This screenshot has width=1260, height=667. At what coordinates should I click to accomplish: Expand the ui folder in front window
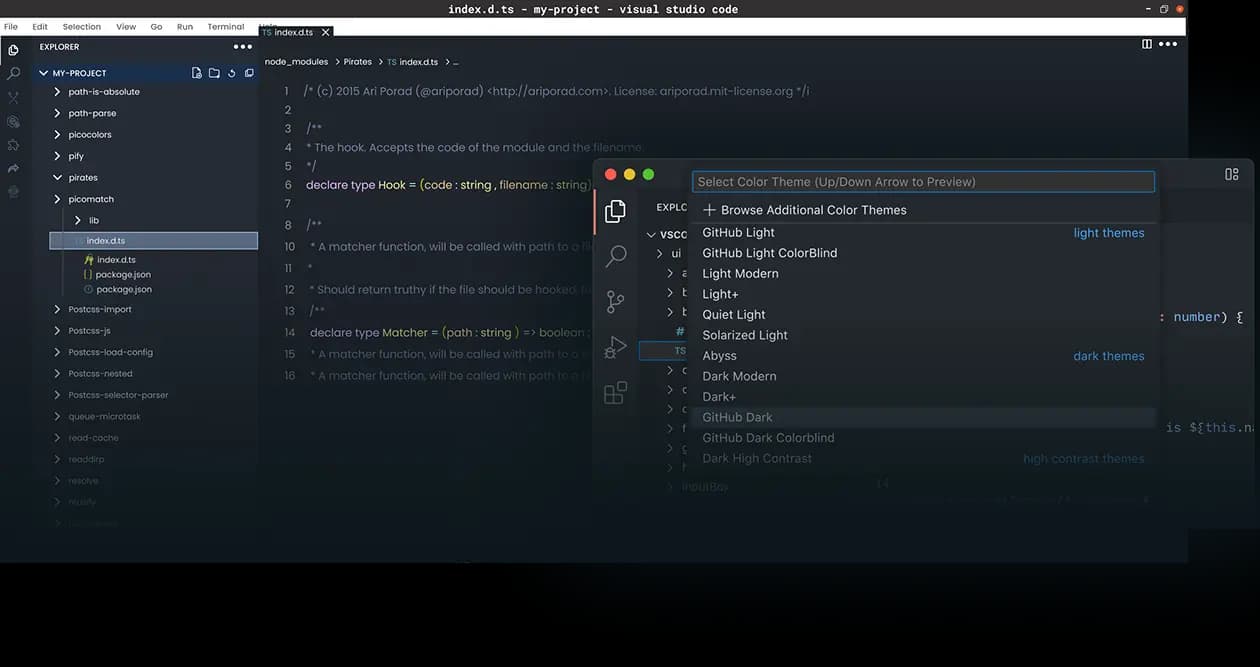[670, 253]
